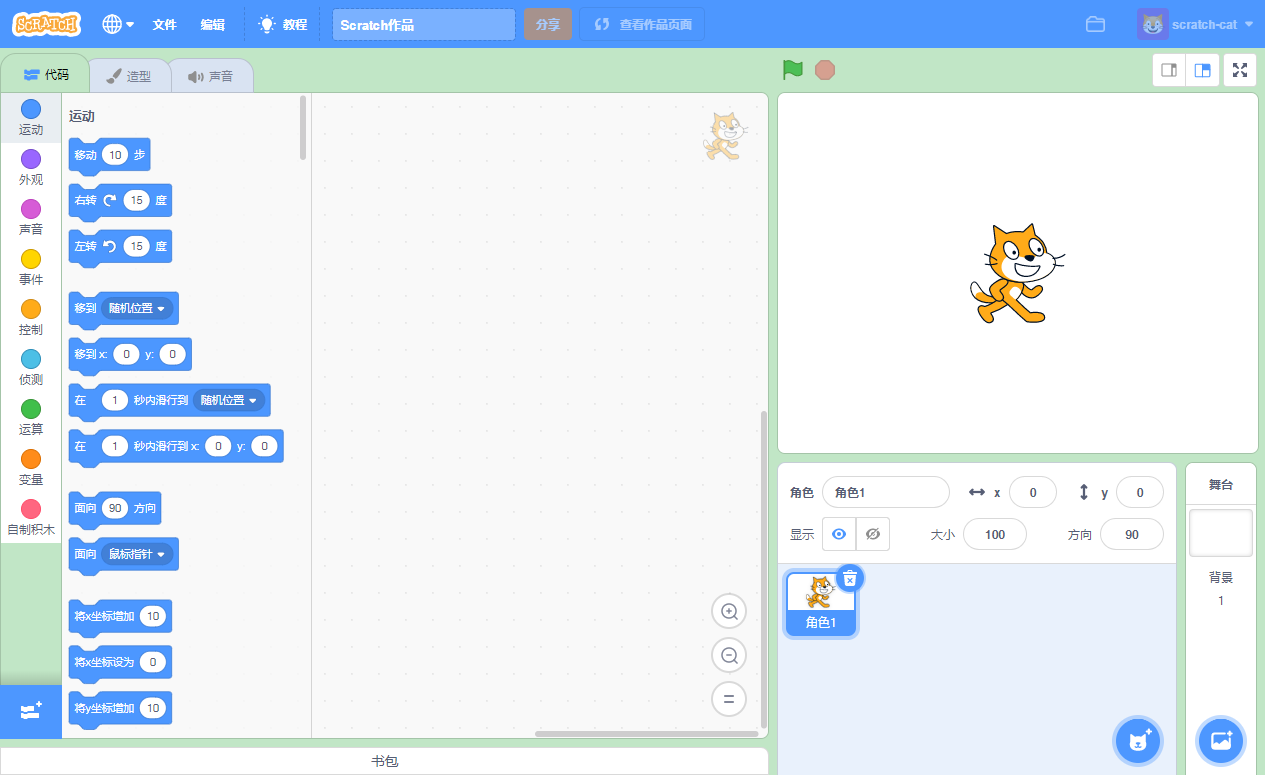Screen dimensions: 1265x775
Task: Enter full screen stage mode
Action: point(1241,70)
